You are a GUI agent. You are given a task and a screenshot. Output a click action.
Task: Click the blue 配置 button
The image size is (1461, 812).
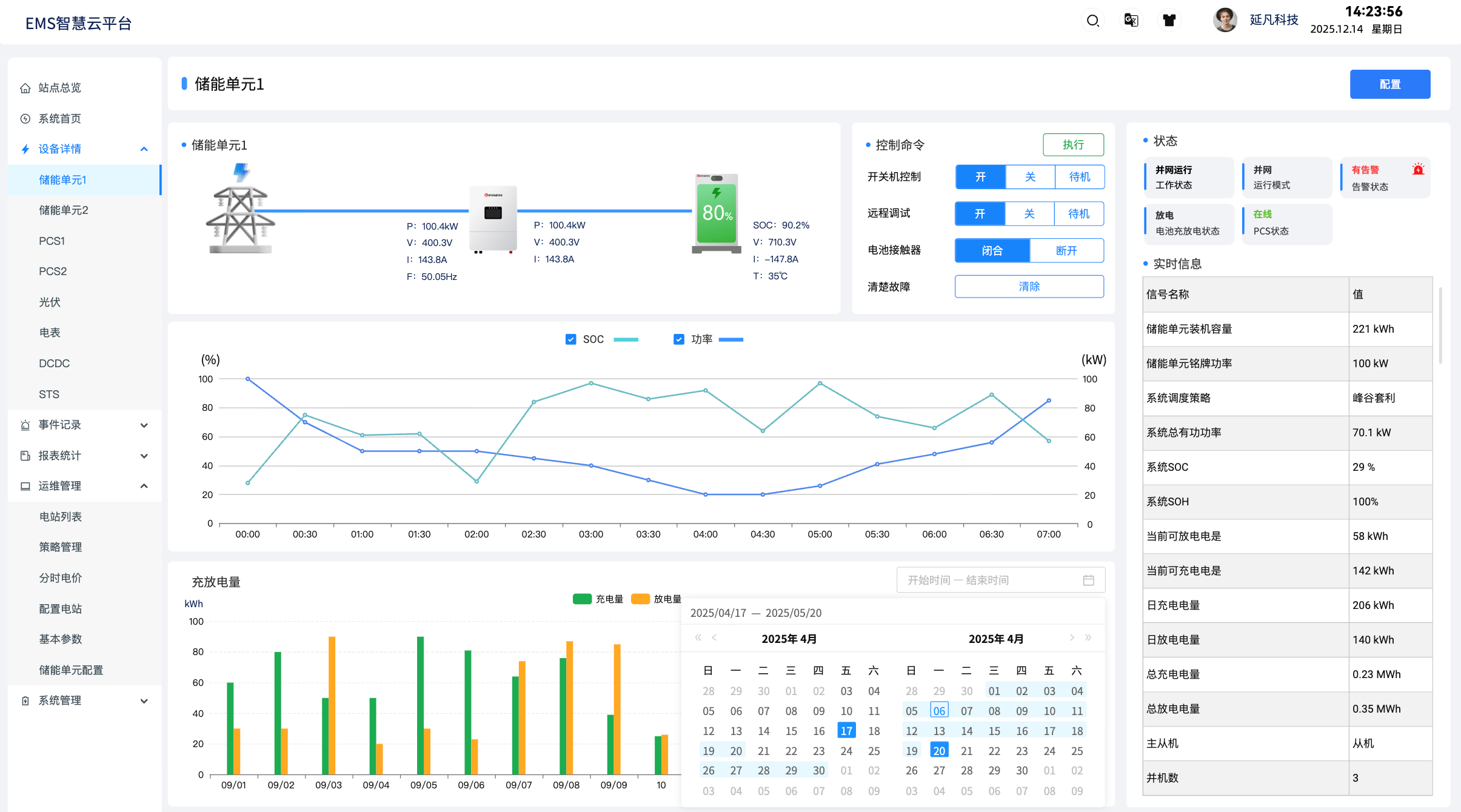pyautogui.click(x=1389, y=84)
